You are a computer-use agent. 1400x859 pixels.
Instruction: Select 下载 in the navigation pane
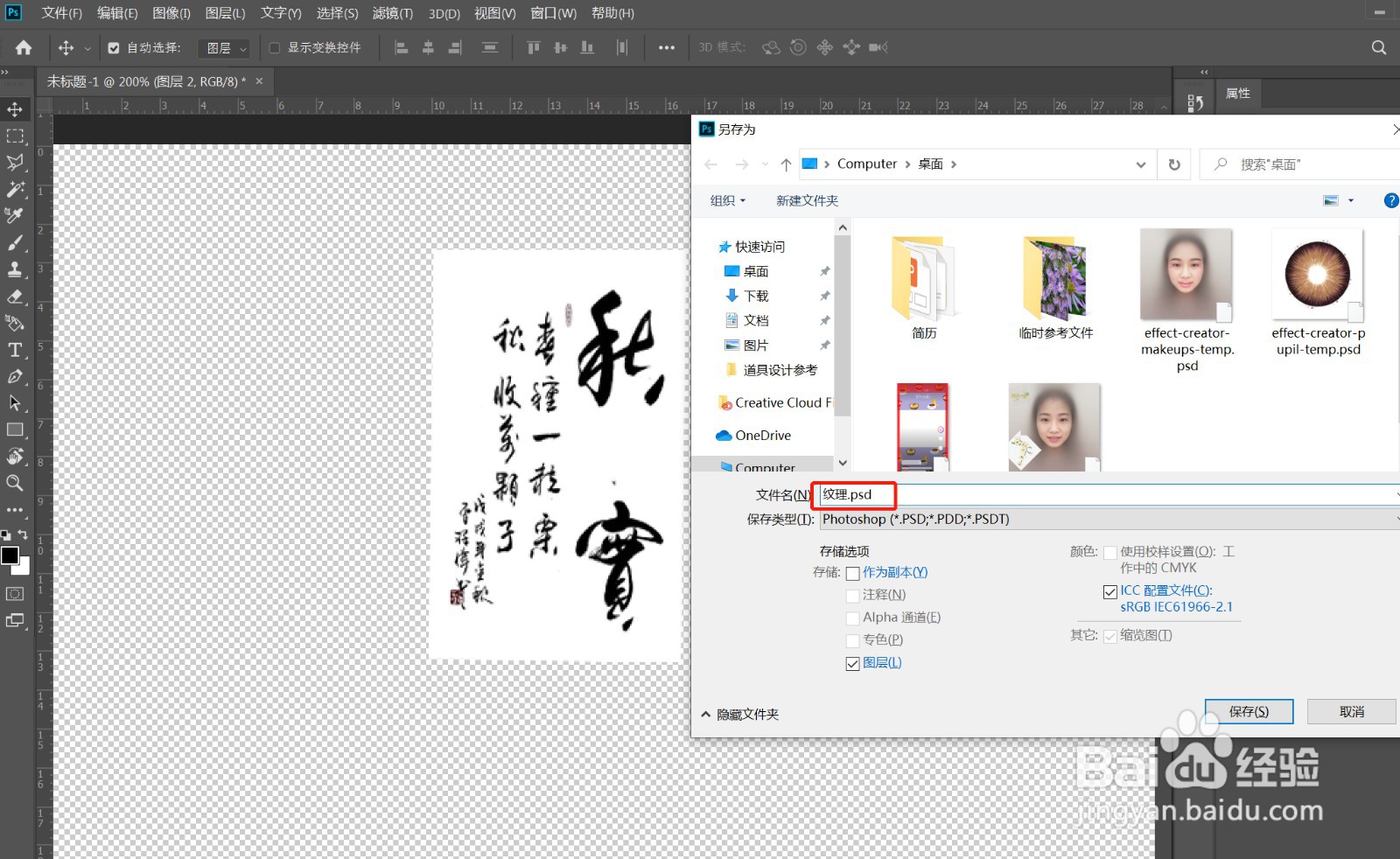point(756,296)
